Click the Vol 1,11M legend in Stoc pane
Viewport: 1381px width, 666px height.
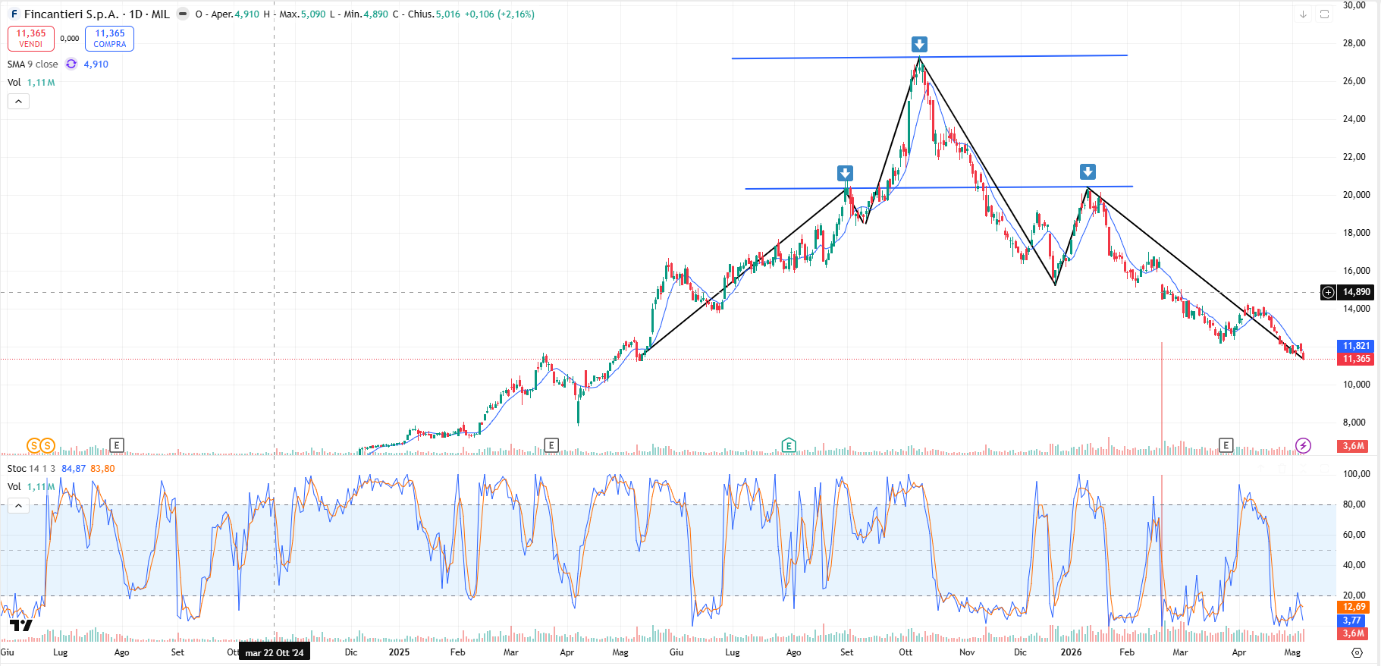click(x=30, y=486)
